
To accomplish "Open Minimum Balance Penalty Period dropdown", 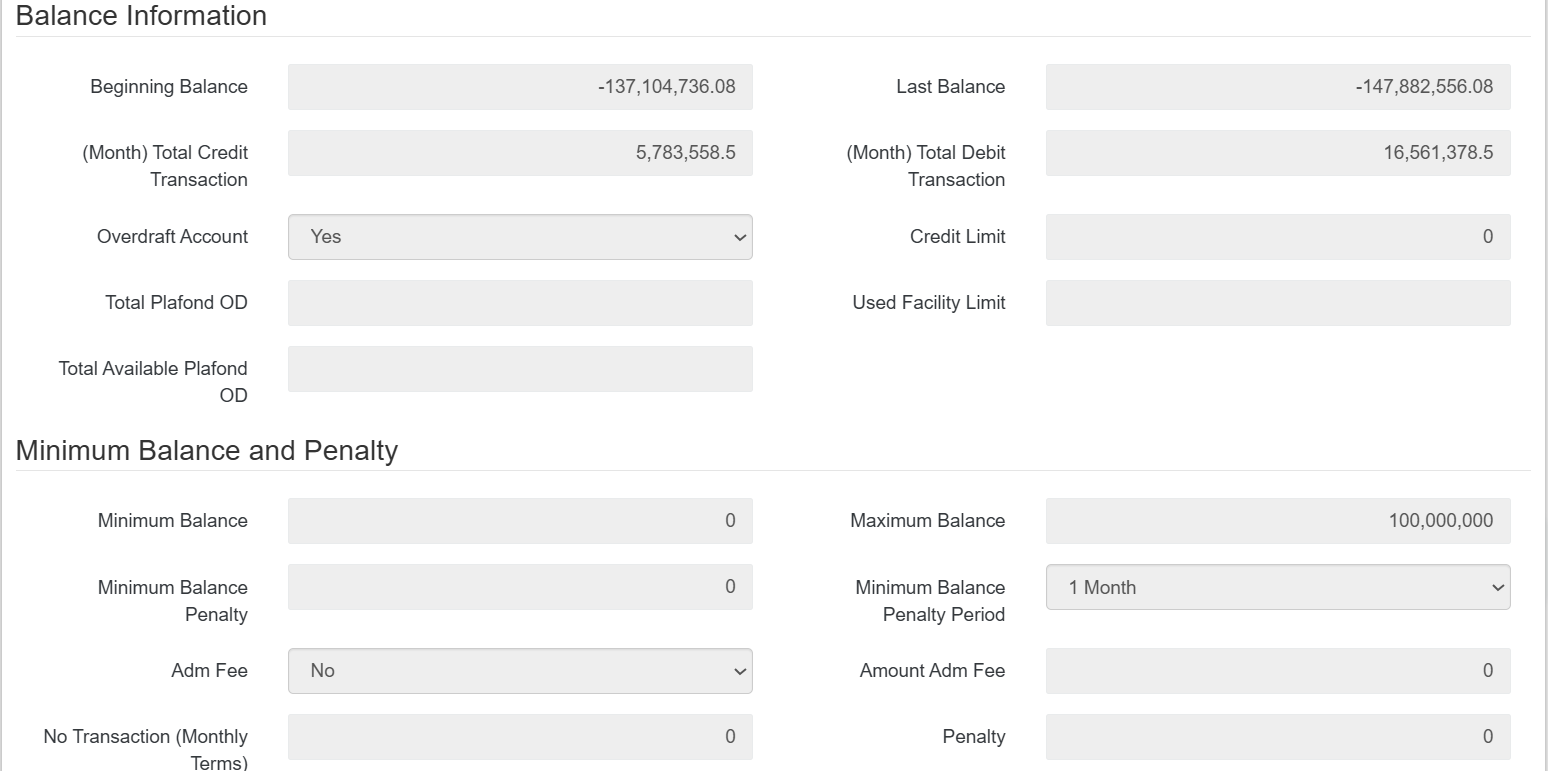I will click(1277, 588).
